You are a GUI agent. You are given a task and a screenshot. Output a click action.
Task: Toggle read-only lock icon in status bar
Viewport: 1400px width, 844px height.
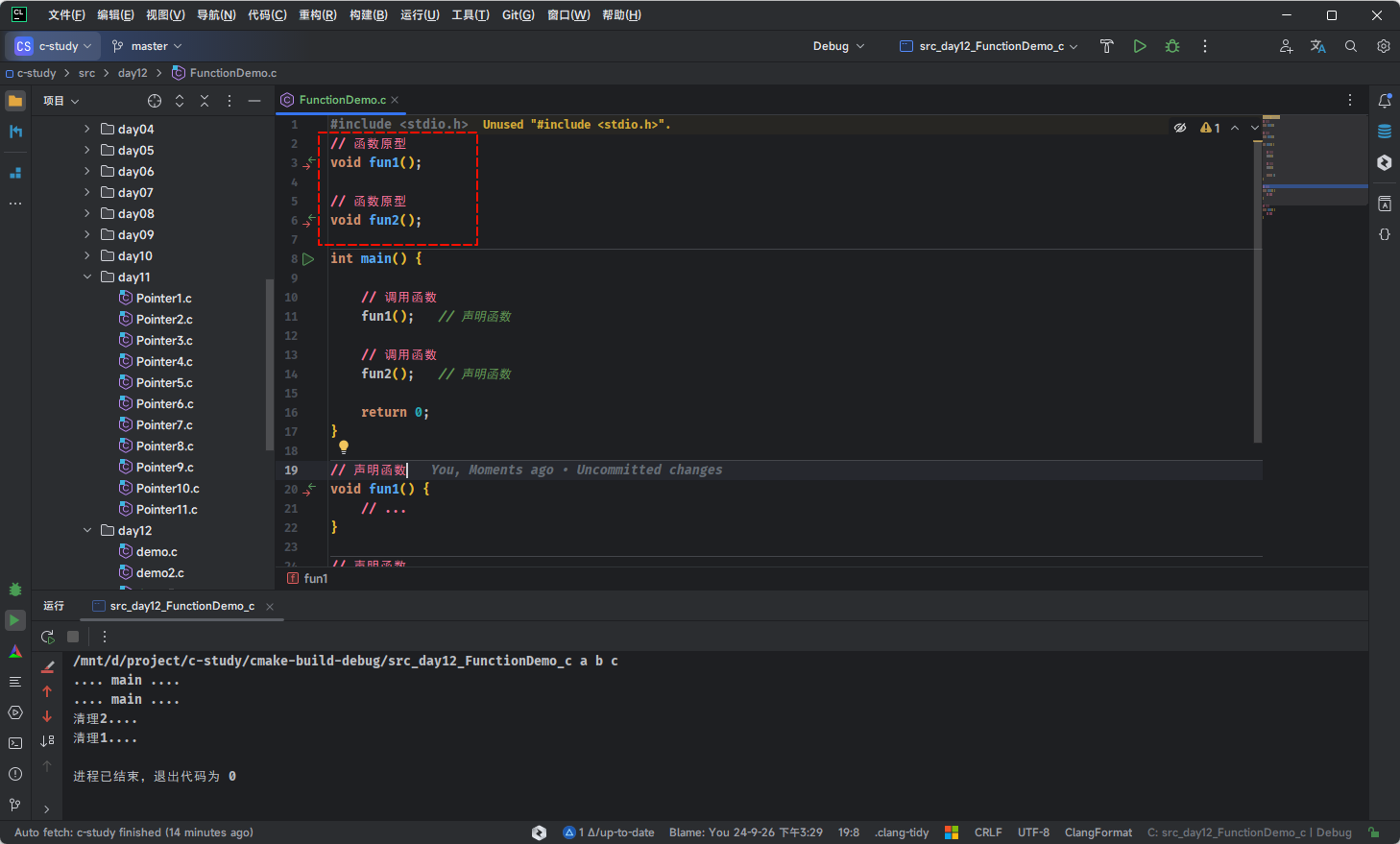(1374, 832)
